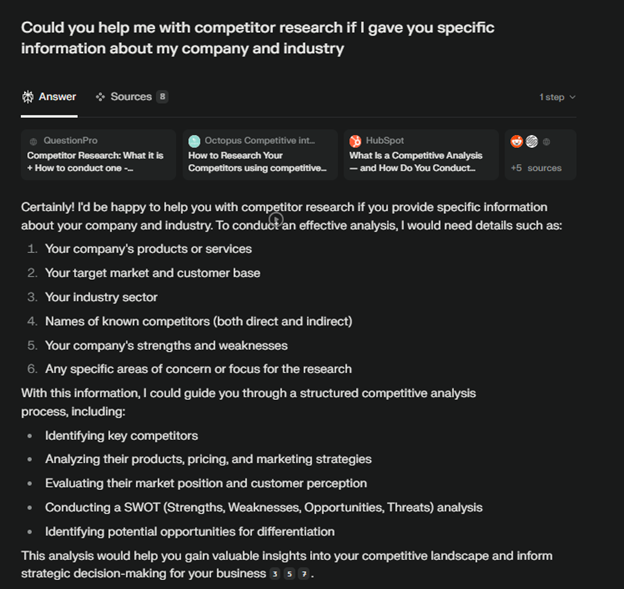Open the QuestionPro source card
The image size is (624, 589).
pos(98,155)
